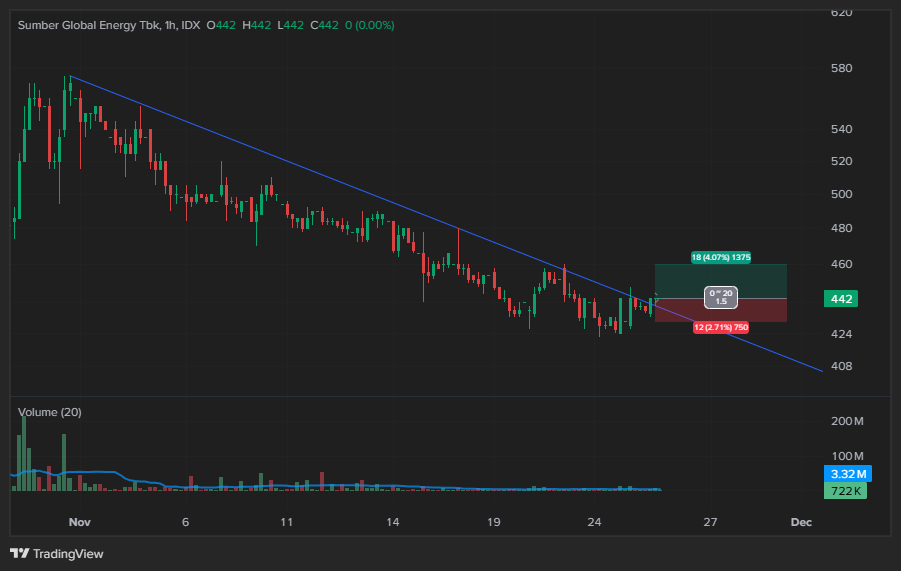
Task: Click the green 722K volume tag
Action: [845, 491]
